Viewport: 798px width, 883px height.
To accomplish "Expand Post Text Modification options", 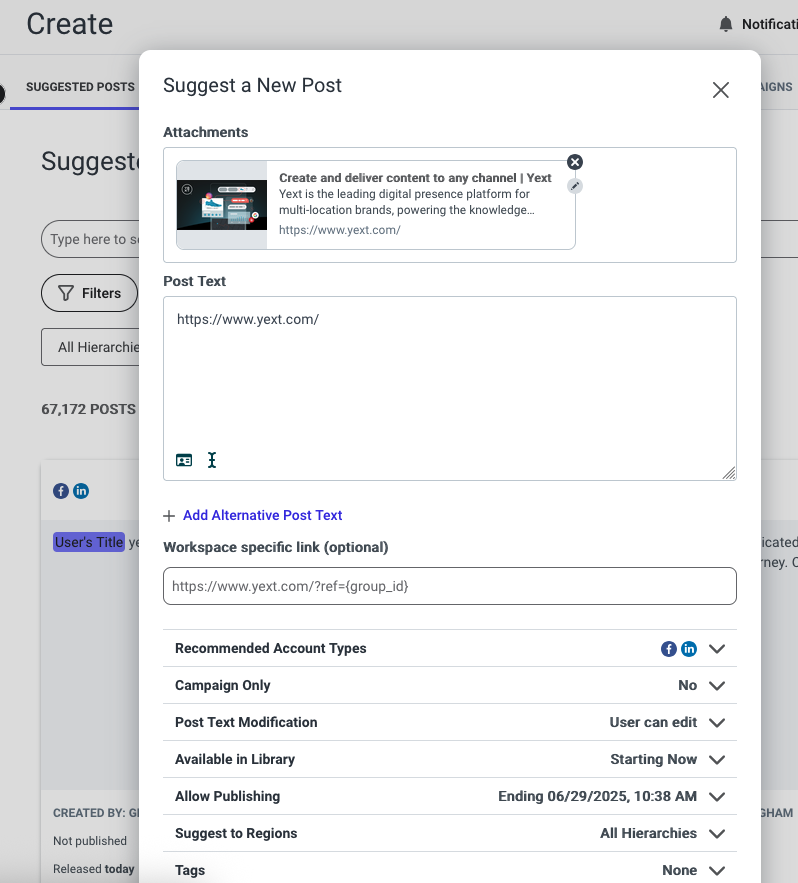I will tap(449, 723).
